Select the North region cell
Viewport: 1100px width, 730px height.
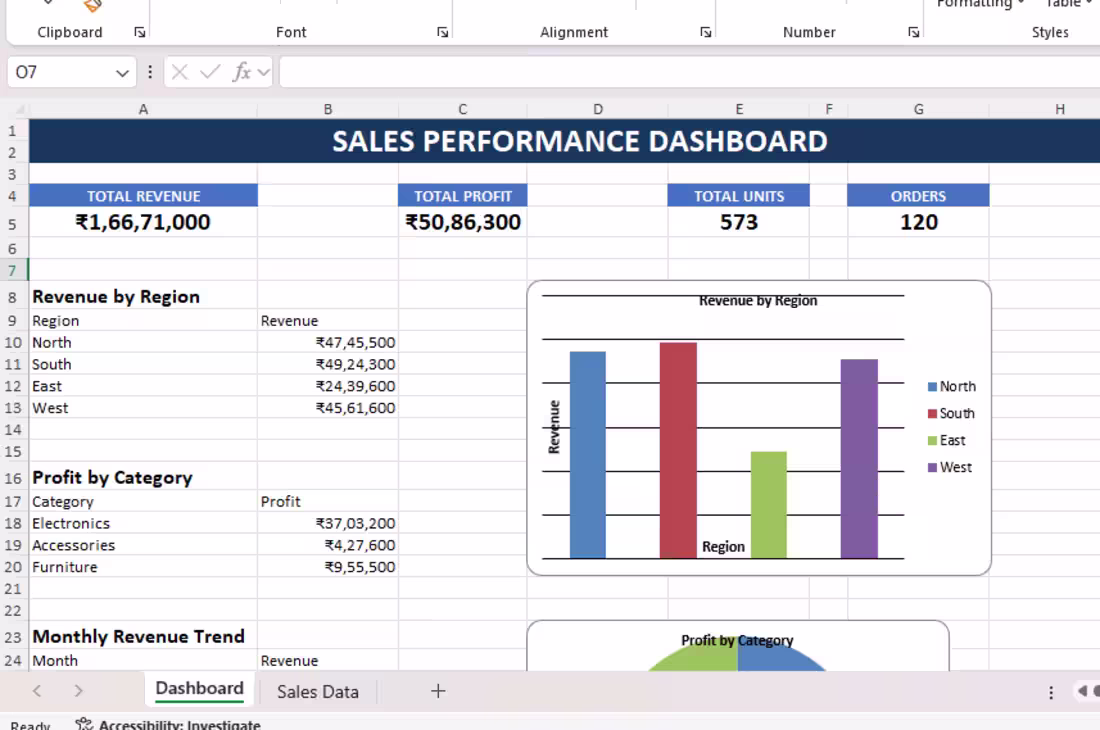pos(143,342)
